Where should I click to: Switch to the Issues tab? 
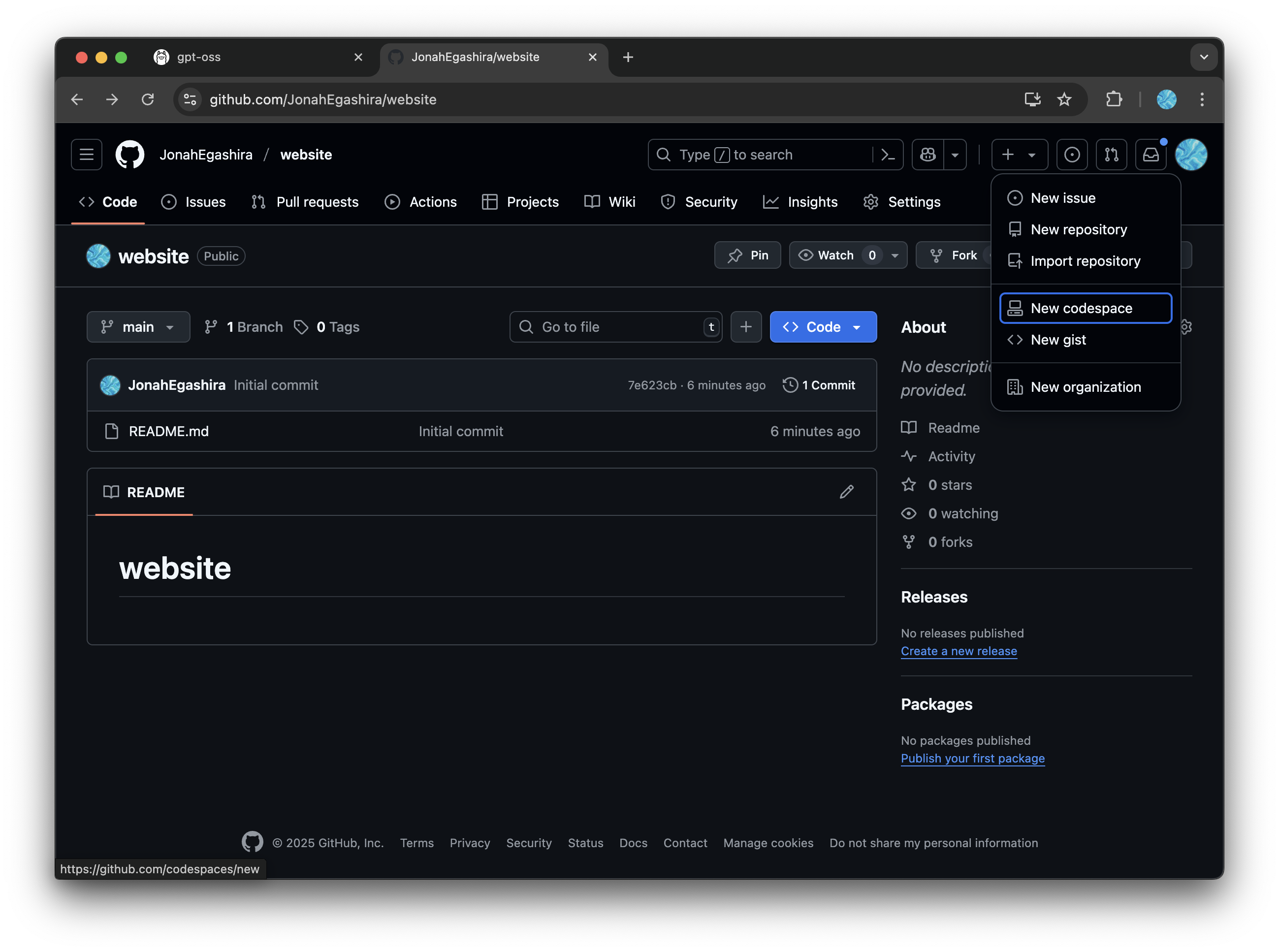193,202
